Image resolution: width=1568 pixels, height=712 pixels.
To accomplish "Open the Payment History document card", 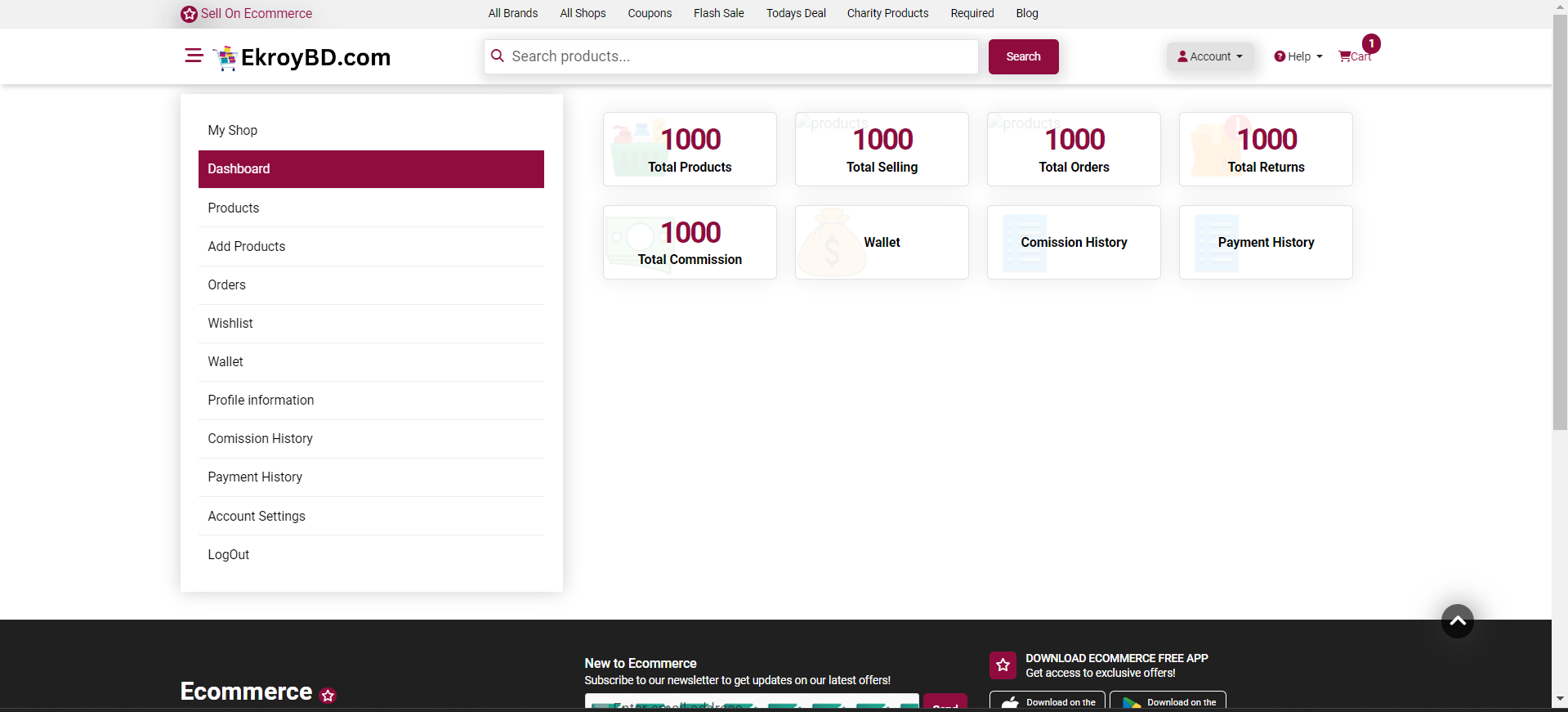I will [x=1265, y=243].
